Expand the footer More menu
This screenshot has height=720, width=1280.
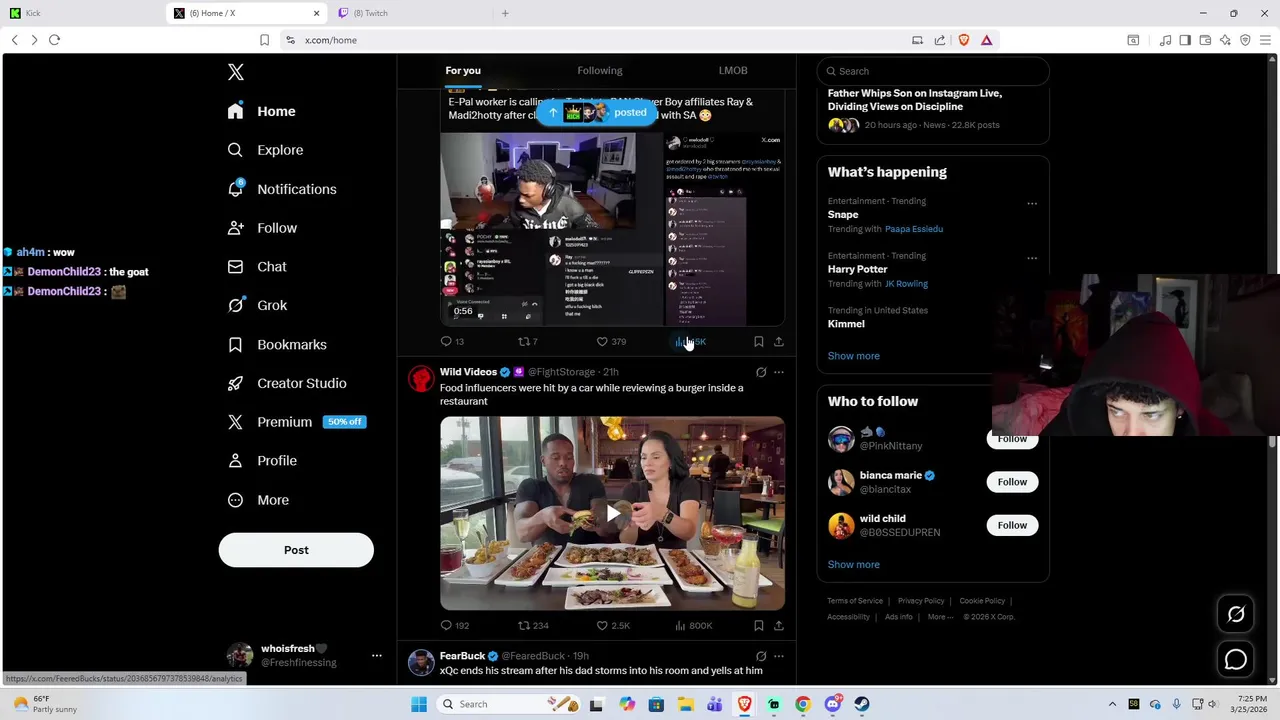coord(939,617)
